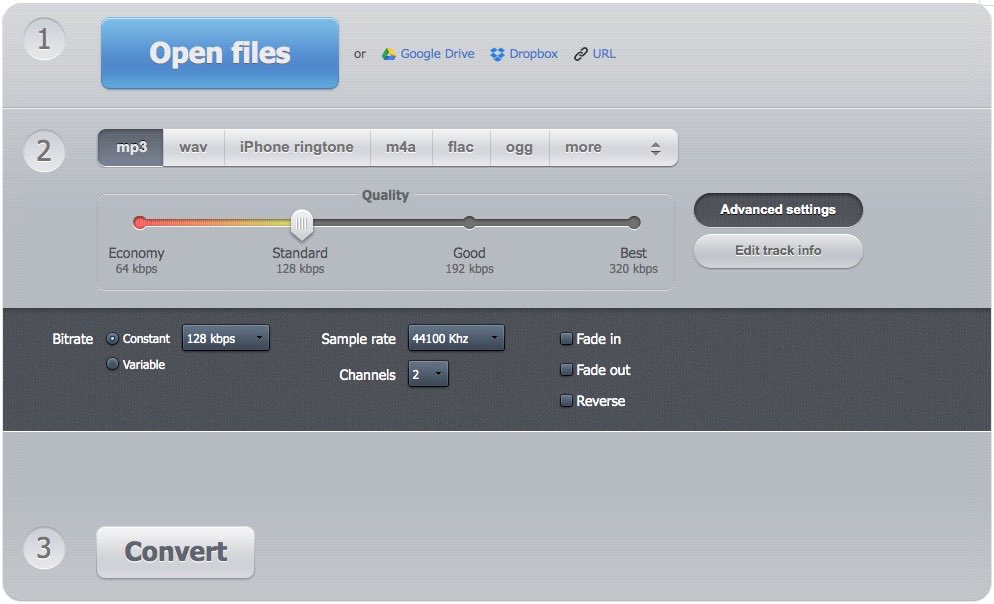Click the Convert button

[x=176, y=552]
